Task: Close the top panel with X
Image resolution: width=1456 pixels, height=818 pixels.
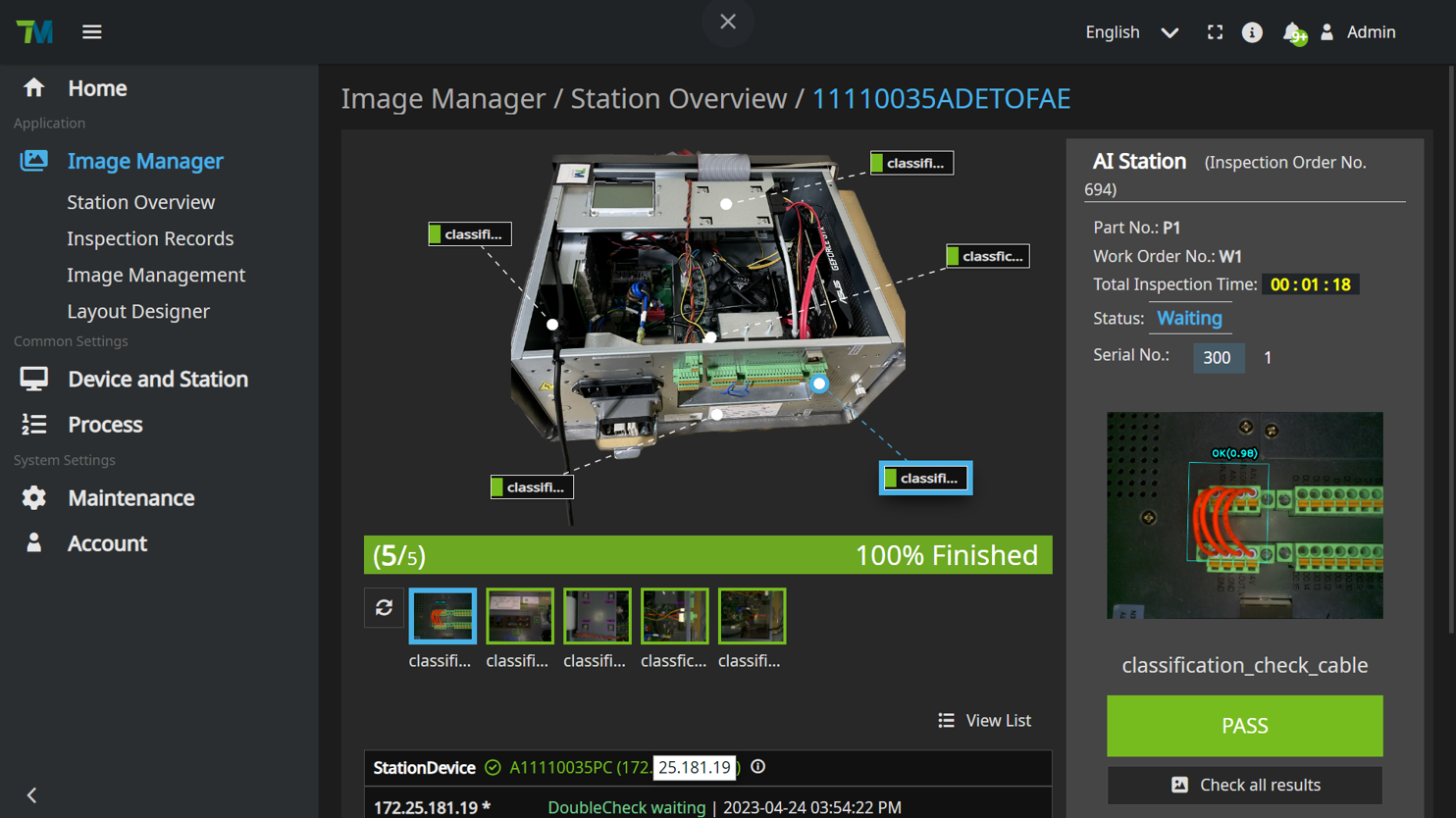Action: [728, 22]
